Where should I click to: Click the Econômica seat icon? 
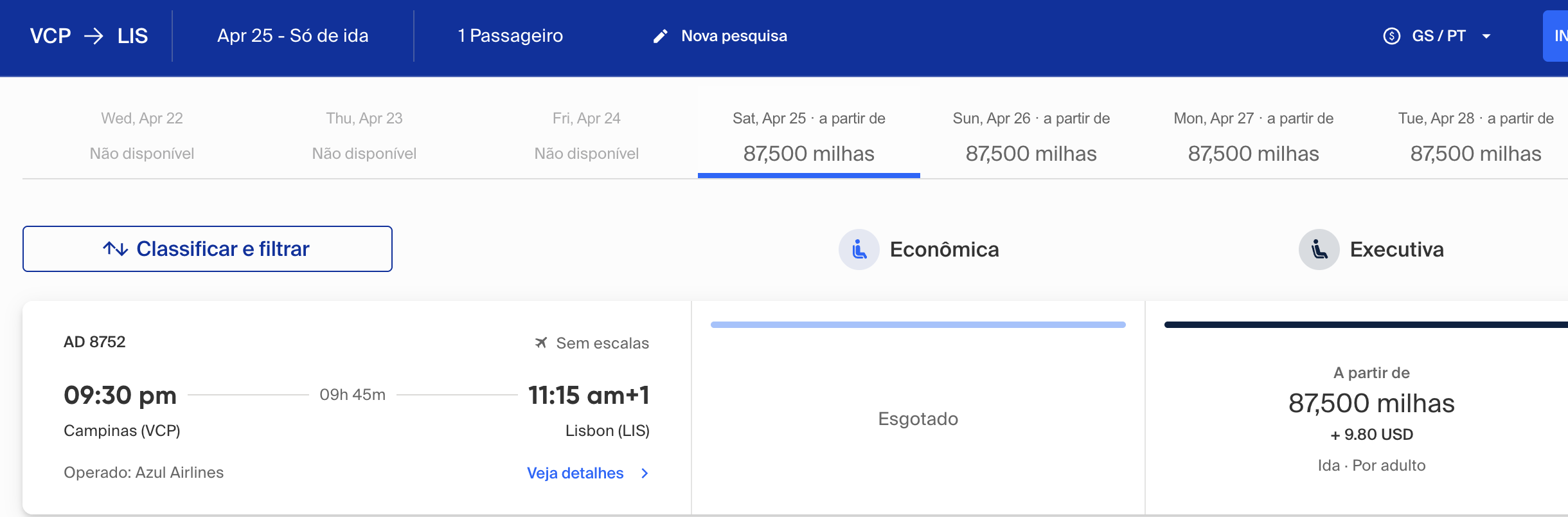click(859, 249)
